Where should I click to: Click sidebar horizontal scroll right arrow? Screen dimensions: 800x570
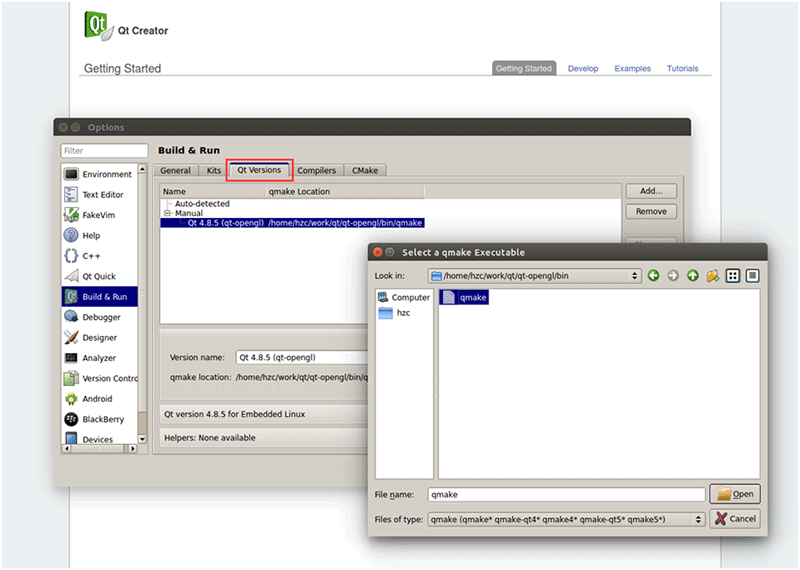[133, 449]
